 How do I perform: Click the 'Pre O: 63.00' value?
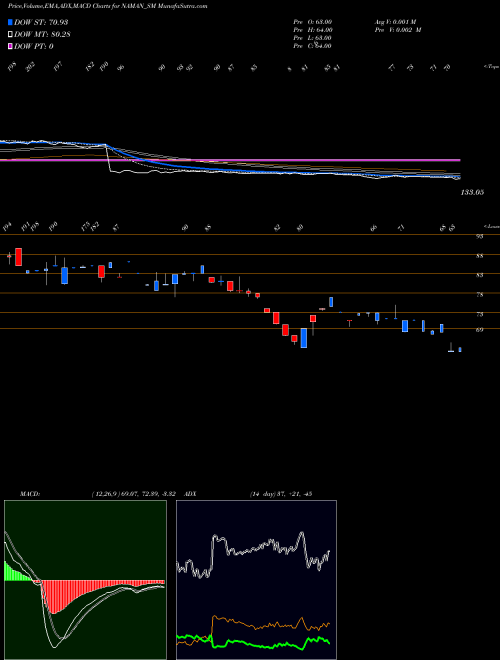click(313, 22)
